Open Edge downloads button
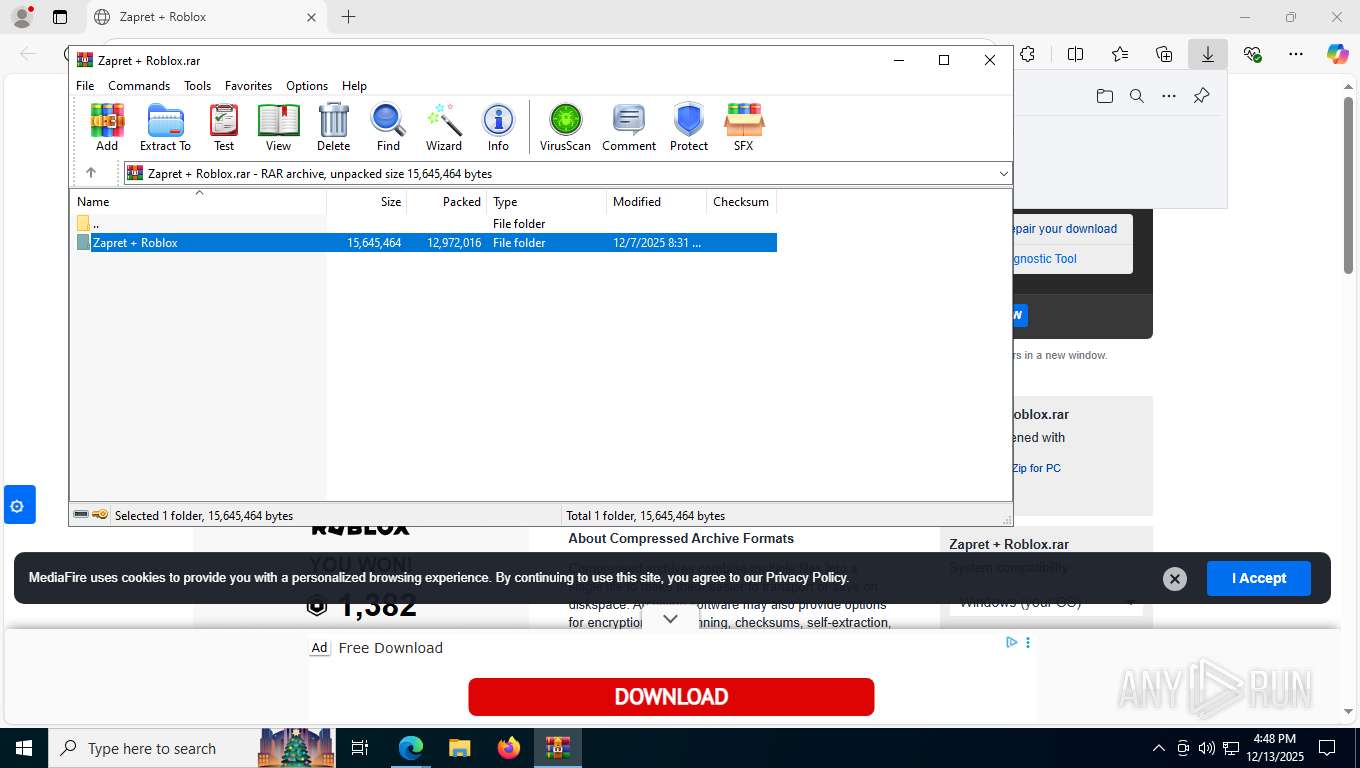This screenshot has height=768, width=1360. click(x=1207, y=54)
